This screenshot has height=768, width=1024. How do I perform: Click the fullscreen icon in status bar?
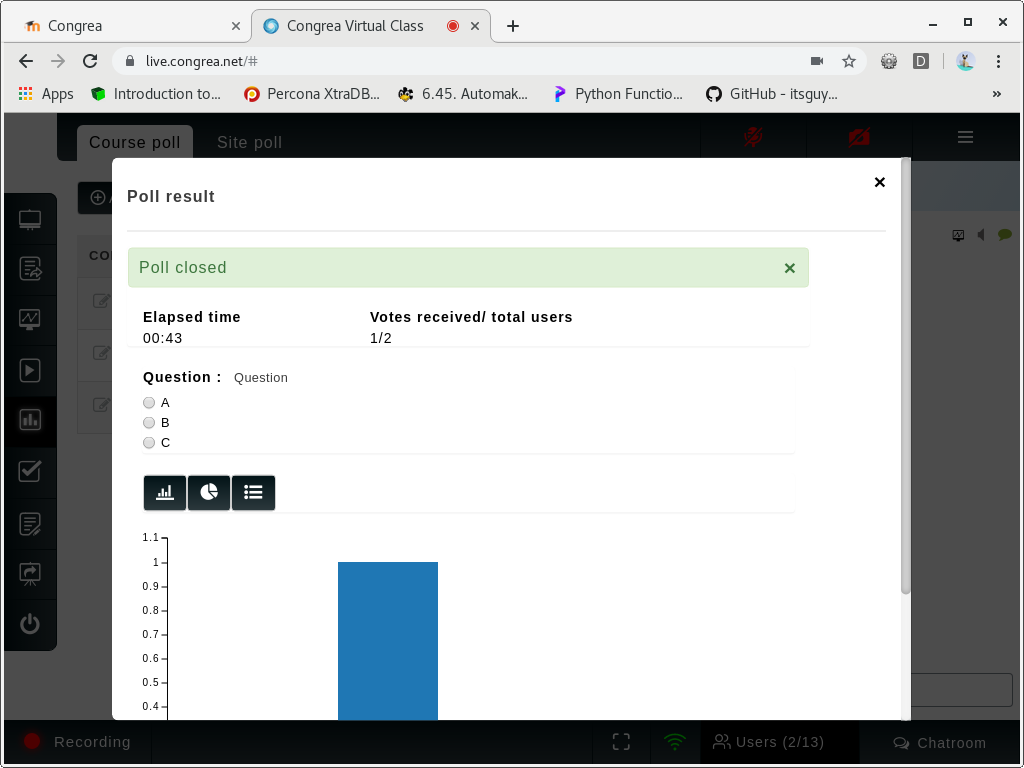[x=620, y=742]
